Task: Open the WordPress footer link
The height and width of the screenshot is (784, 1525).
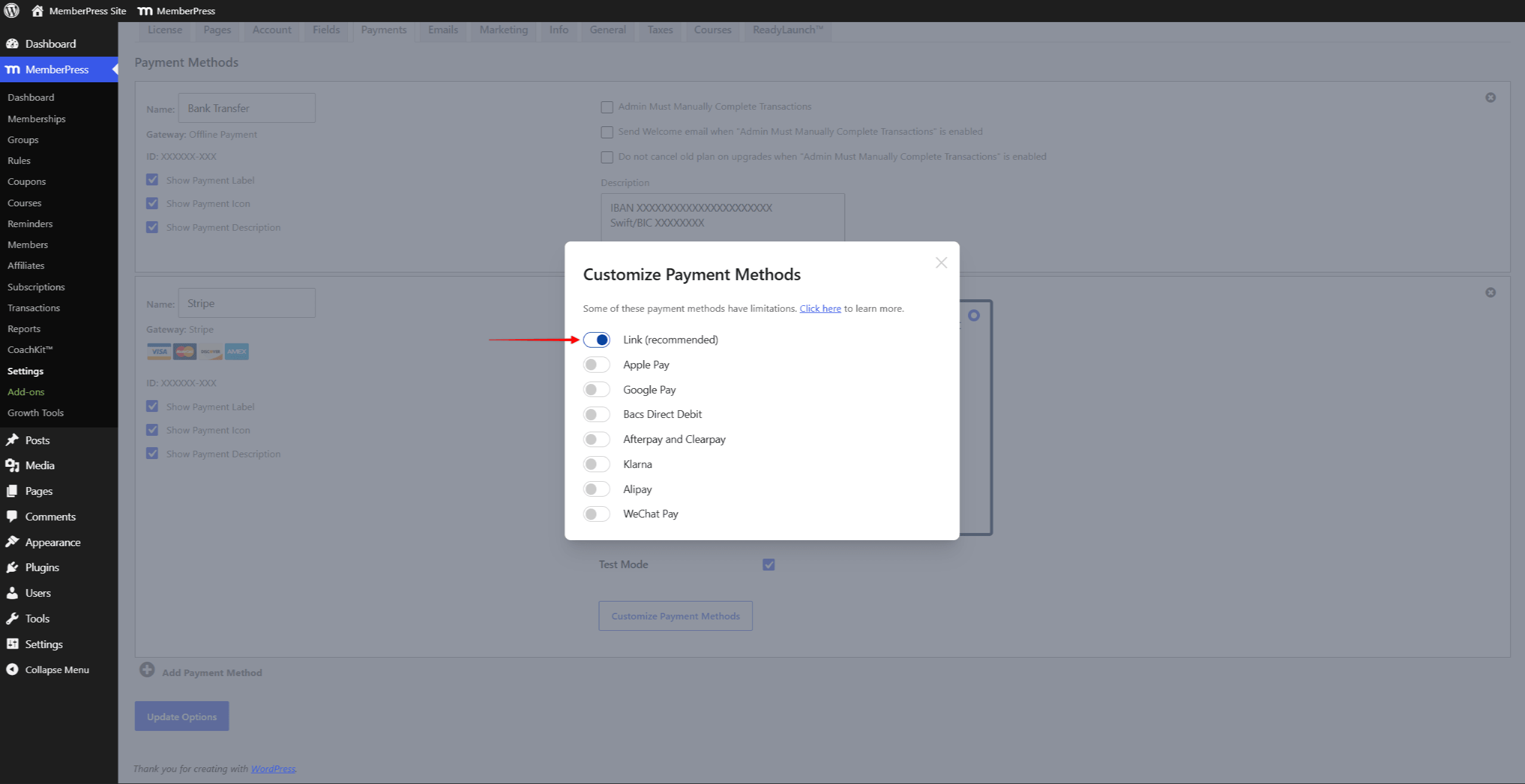Action: (x=273, y=768)
